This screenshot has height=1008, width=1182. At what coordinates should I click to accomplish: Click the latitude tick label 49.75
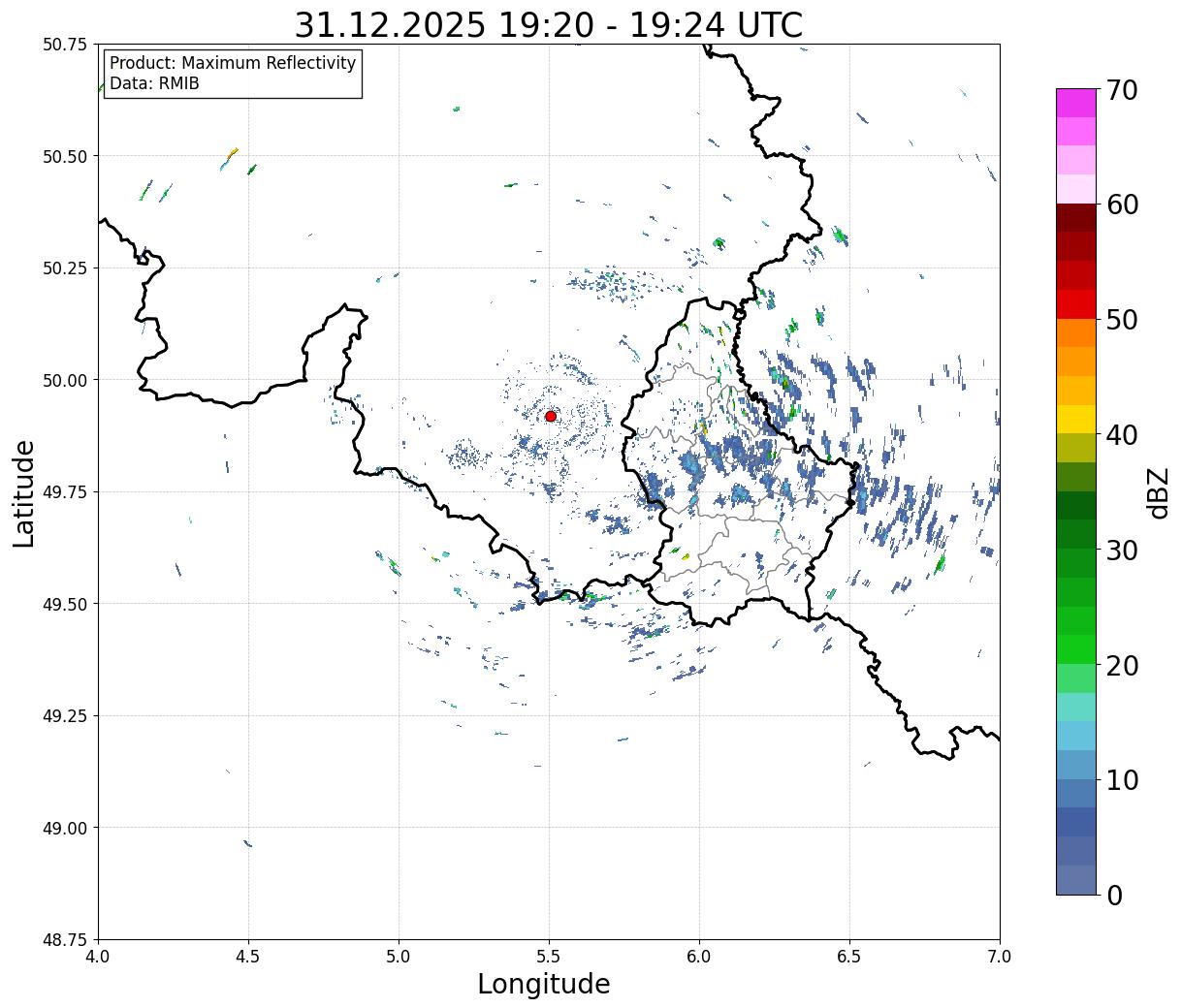point(65,492)
